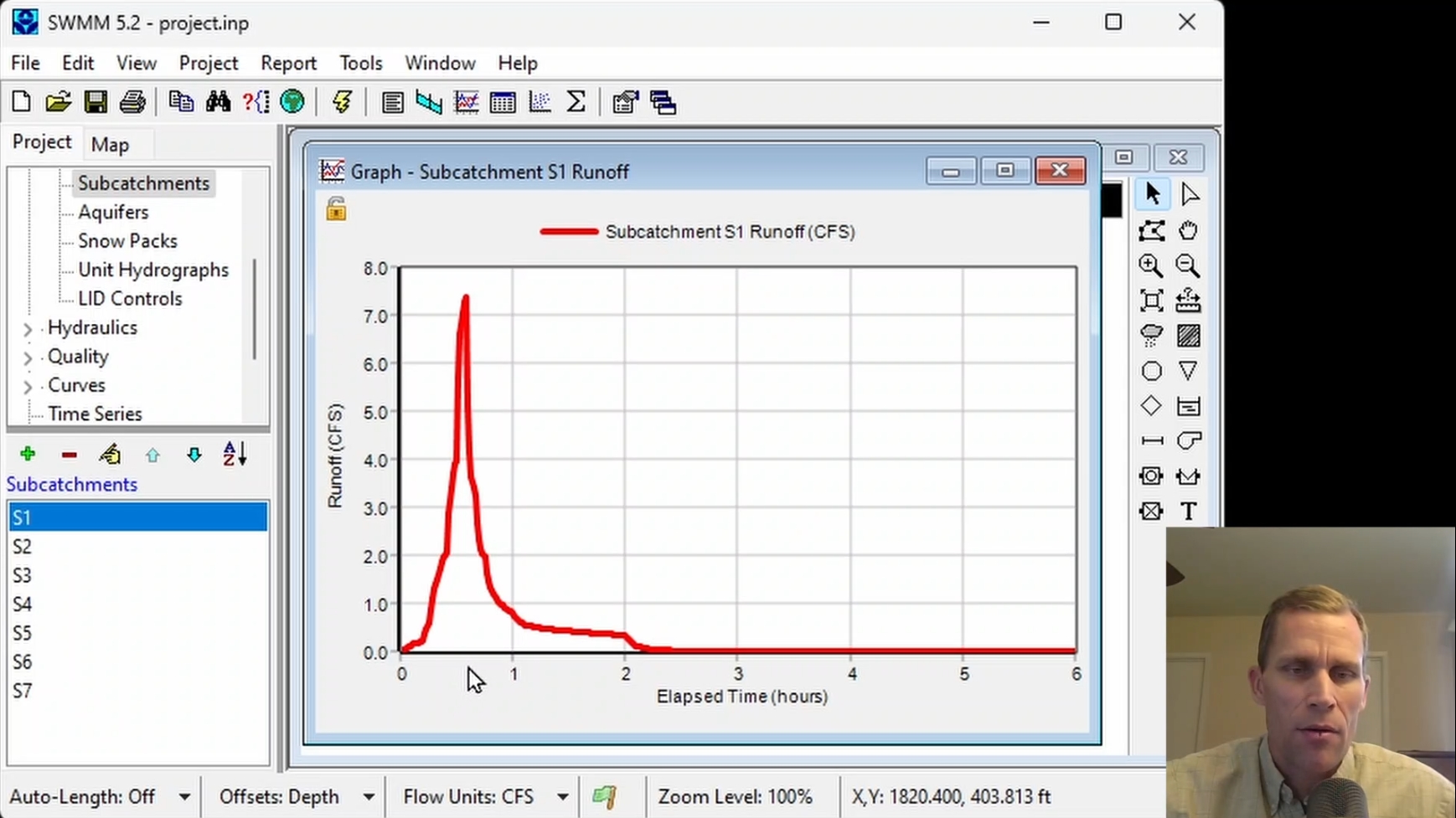This screenshot has height=818, width=1456.
Task: Open the Tools menu
Action: [361, 64]
